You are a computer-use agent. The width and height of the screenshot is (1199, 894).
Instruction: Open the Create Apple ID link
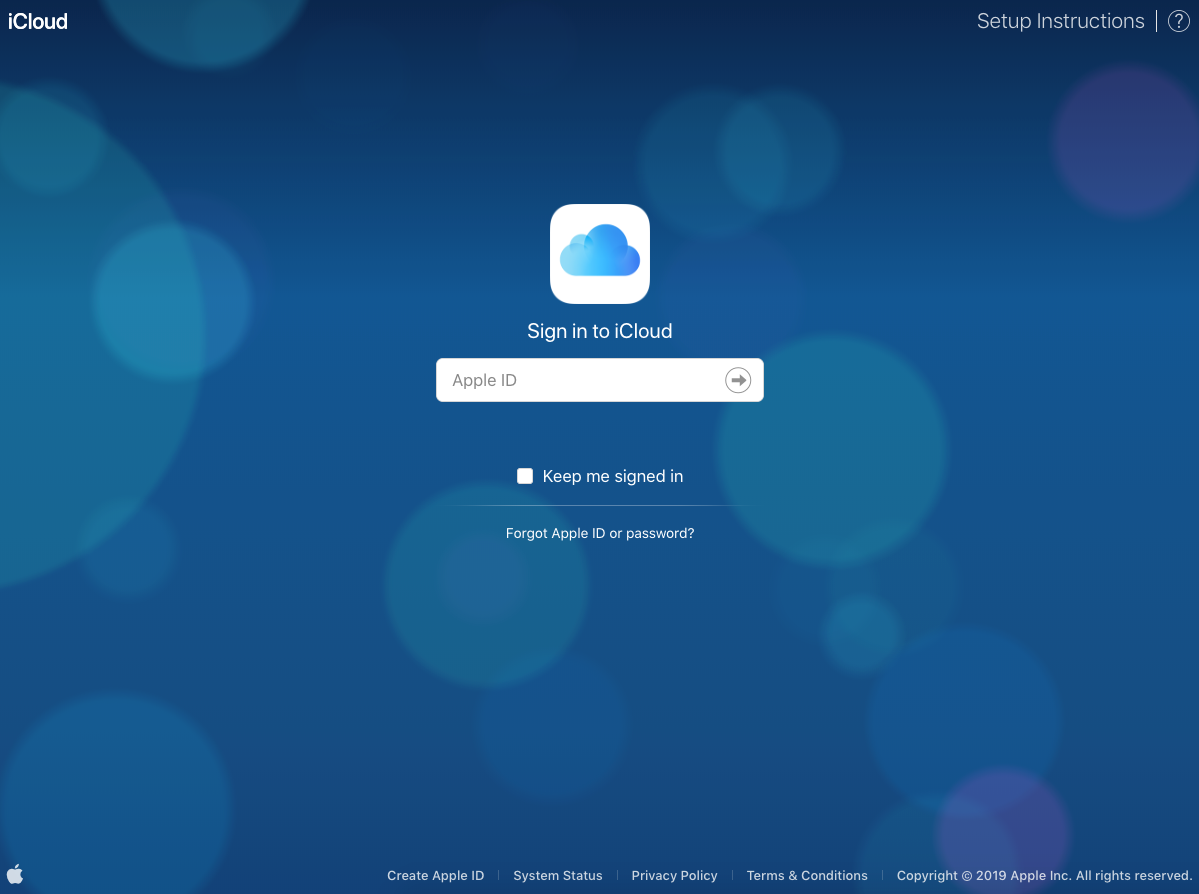(435, 876)
